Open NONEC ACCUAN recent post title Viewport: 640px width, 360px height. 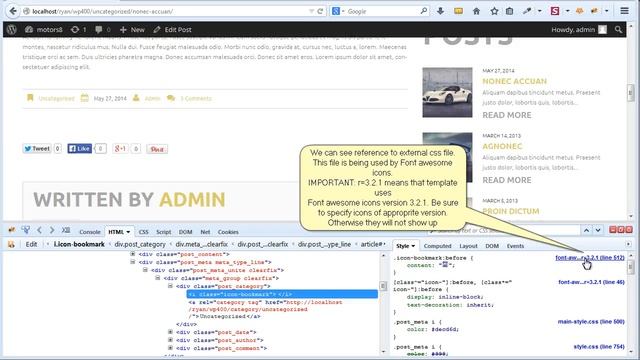[514, 81]
